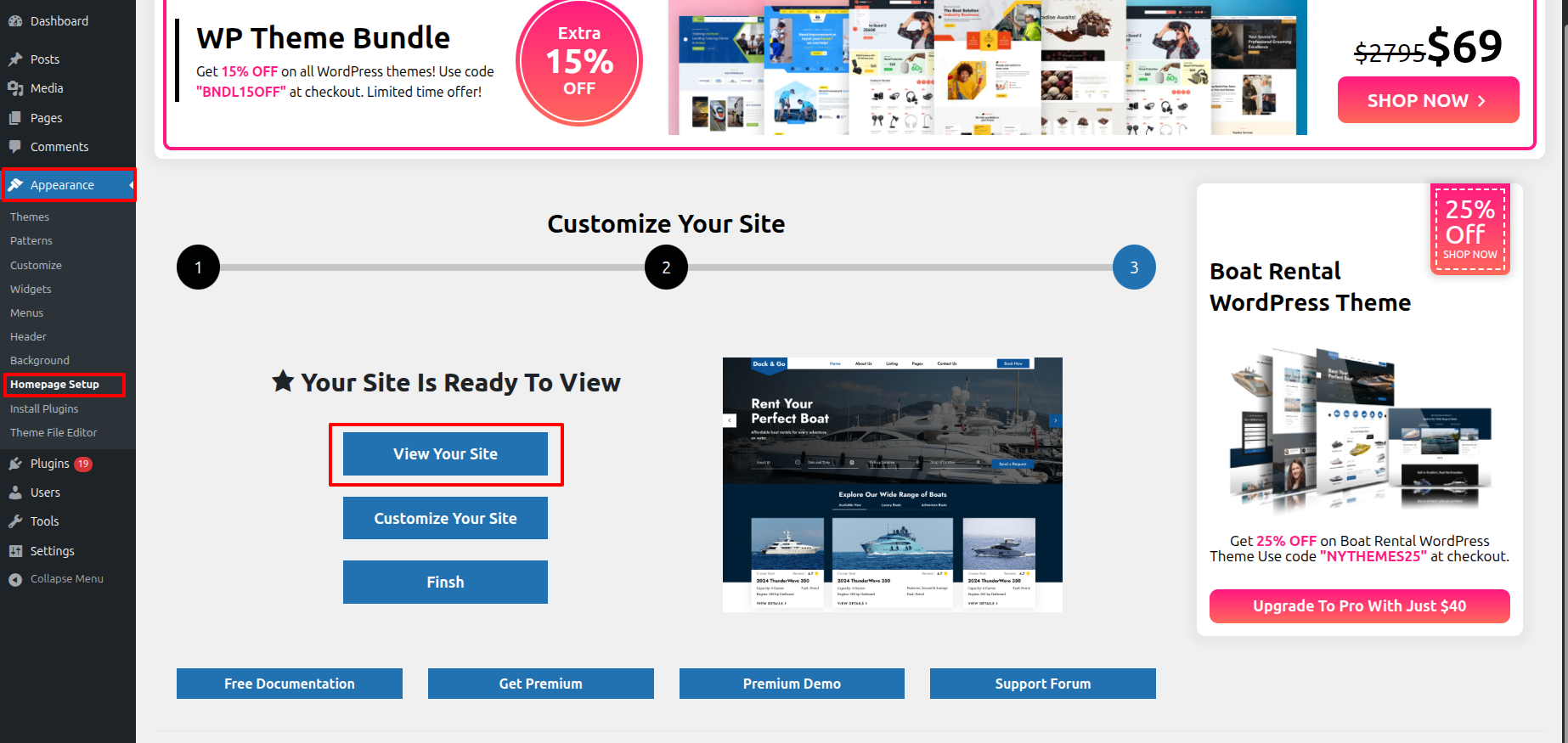This screenshot has height=743, width=1568.
Task: Click the Media library icon
Action: (15, 88)
